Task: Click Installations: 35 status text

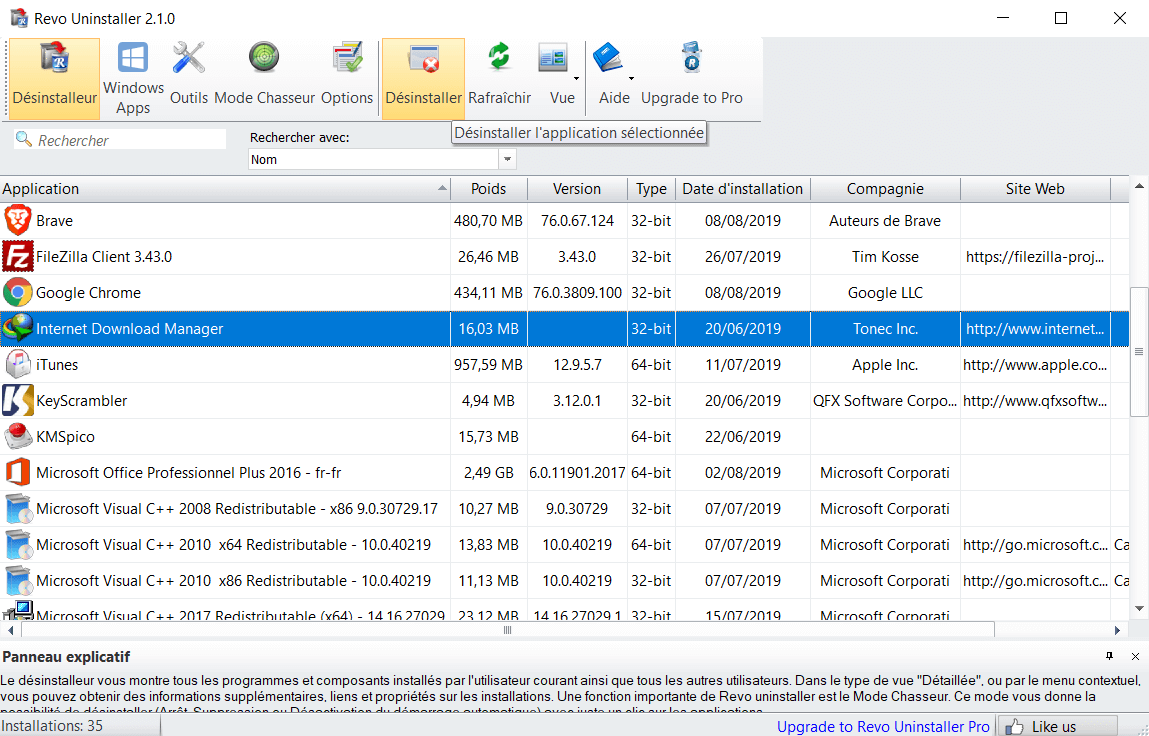Action: pos(52,726)
